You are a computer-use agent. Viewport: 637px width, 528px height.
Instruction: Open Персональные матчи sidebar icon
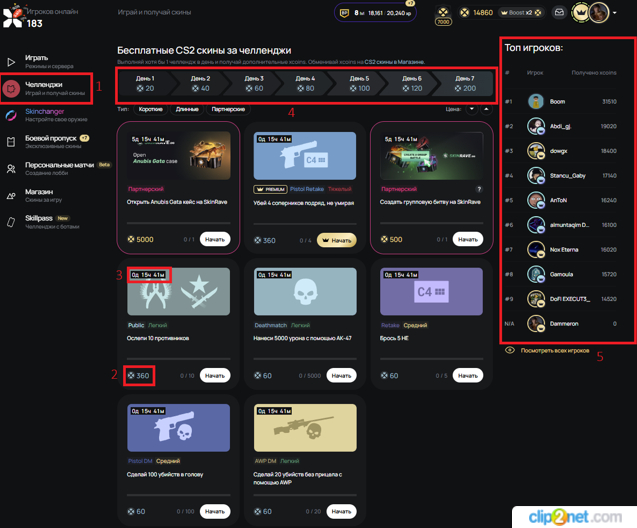pos(11,169)
